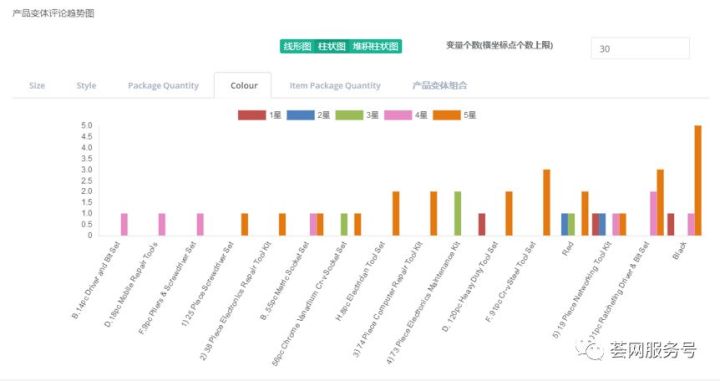
Task: Open the 产品变体组合 tab
Action: pyautogui.click(x=439, y=85)
